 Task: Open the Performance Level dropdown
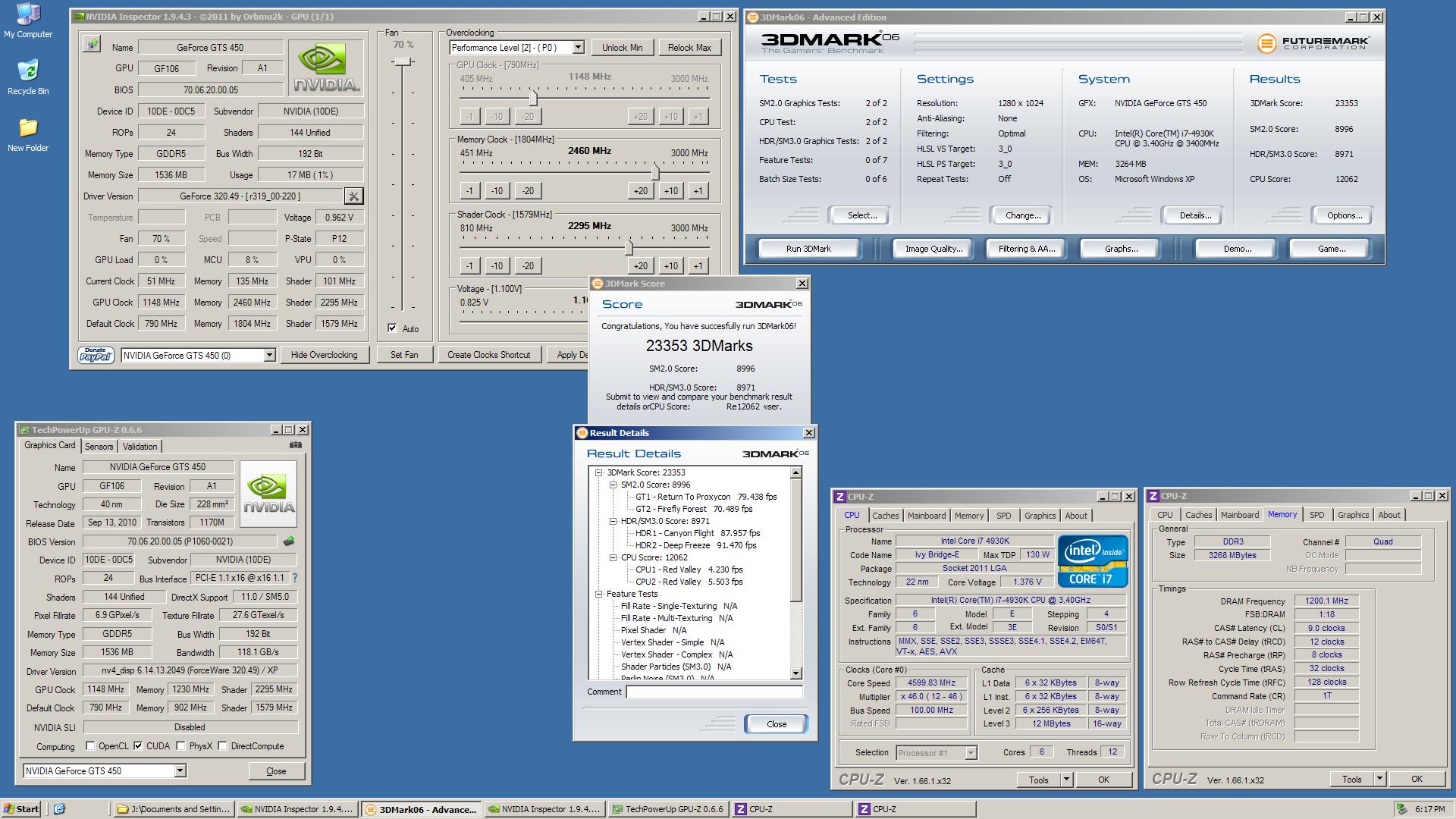[578, 48]
